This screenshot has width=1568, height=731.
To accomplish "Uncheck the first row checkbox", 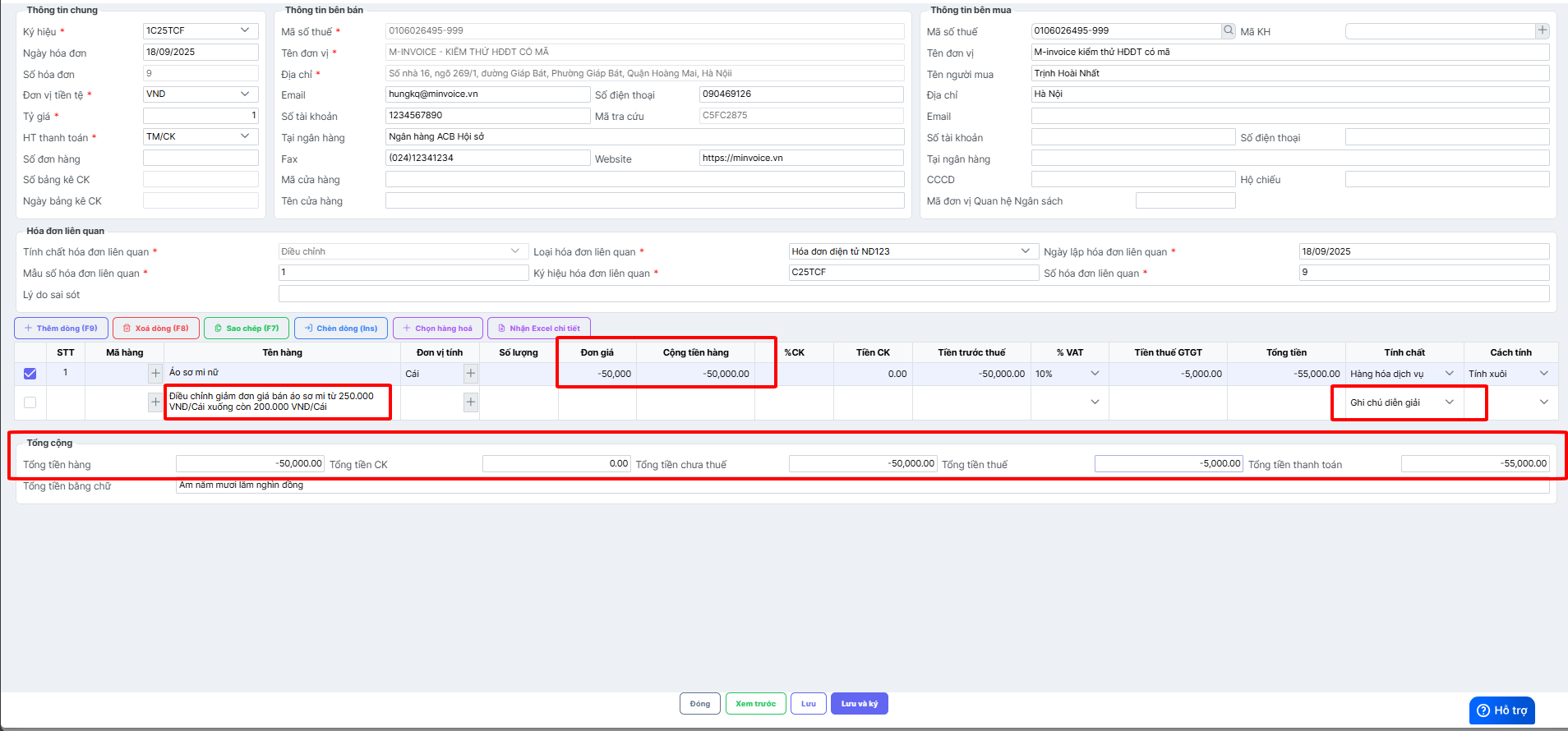I will [30, 374].
